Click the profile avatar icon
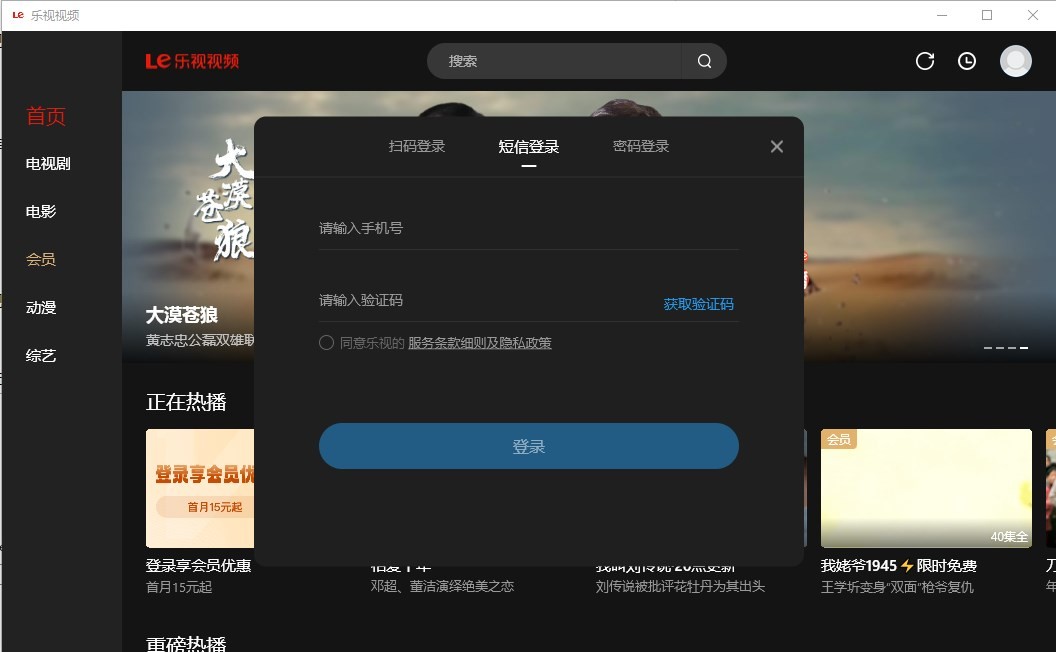Screen dimensions: 1056x652 tap(1015, 61)
